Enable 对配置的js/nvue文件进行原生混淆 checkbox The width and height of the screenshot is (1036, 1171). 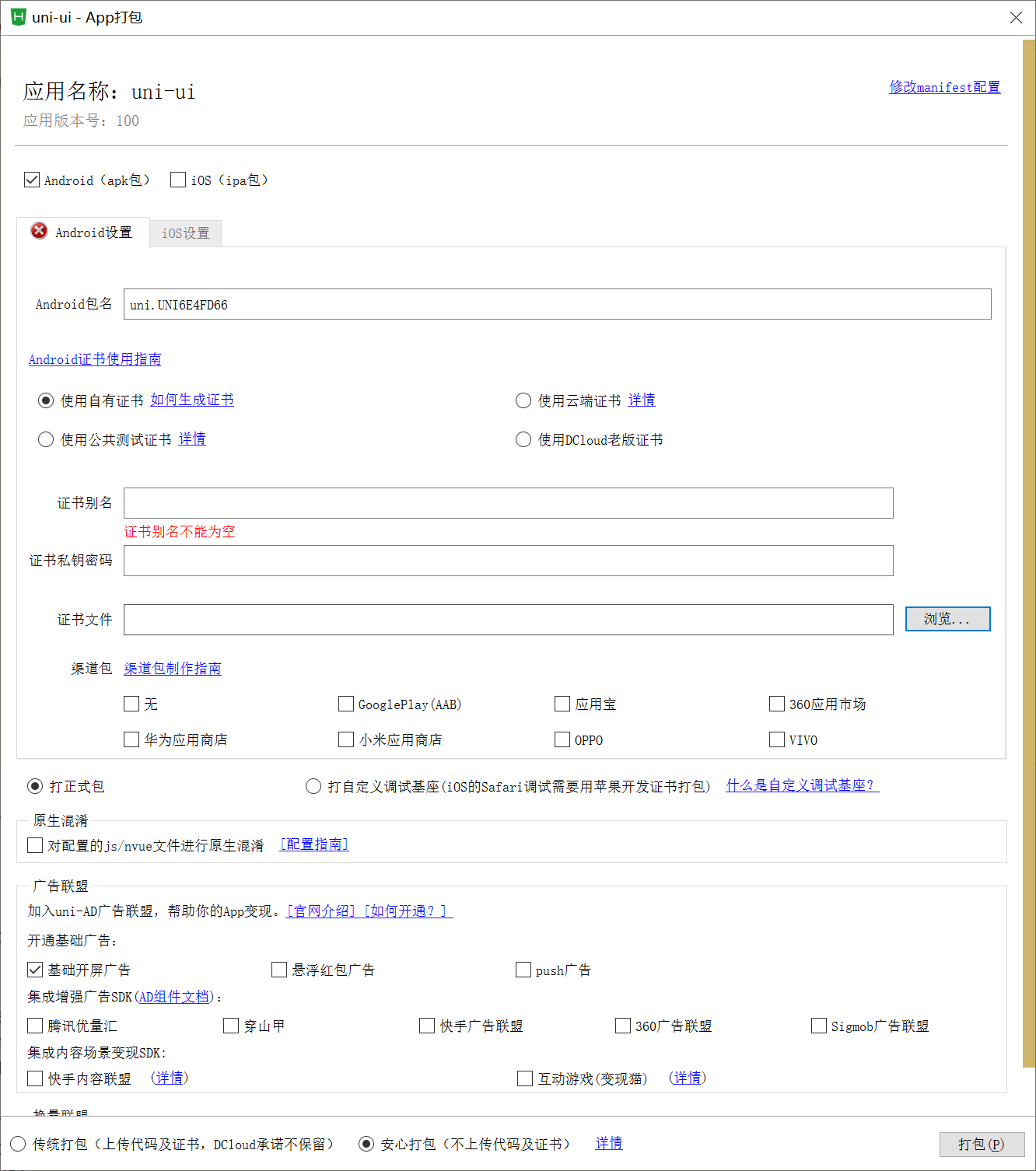[x=35, y=845]
